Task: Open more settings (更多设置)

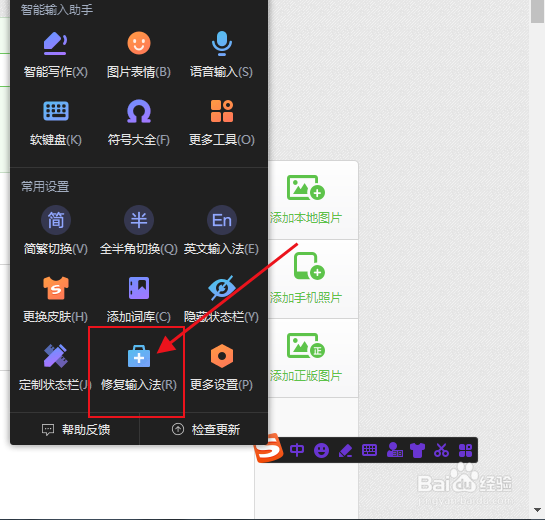Action: 221,367
